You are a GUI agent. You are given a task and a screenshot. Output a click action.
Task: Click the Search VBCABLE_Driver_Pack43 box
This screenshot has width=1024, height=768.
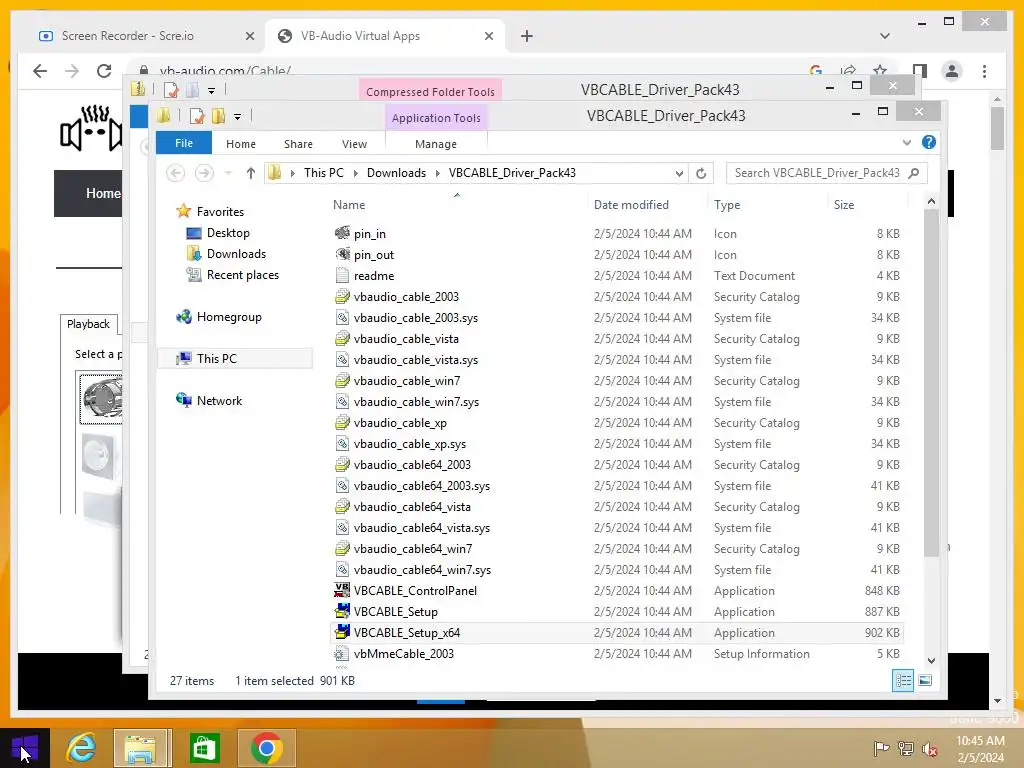[818, 173]
